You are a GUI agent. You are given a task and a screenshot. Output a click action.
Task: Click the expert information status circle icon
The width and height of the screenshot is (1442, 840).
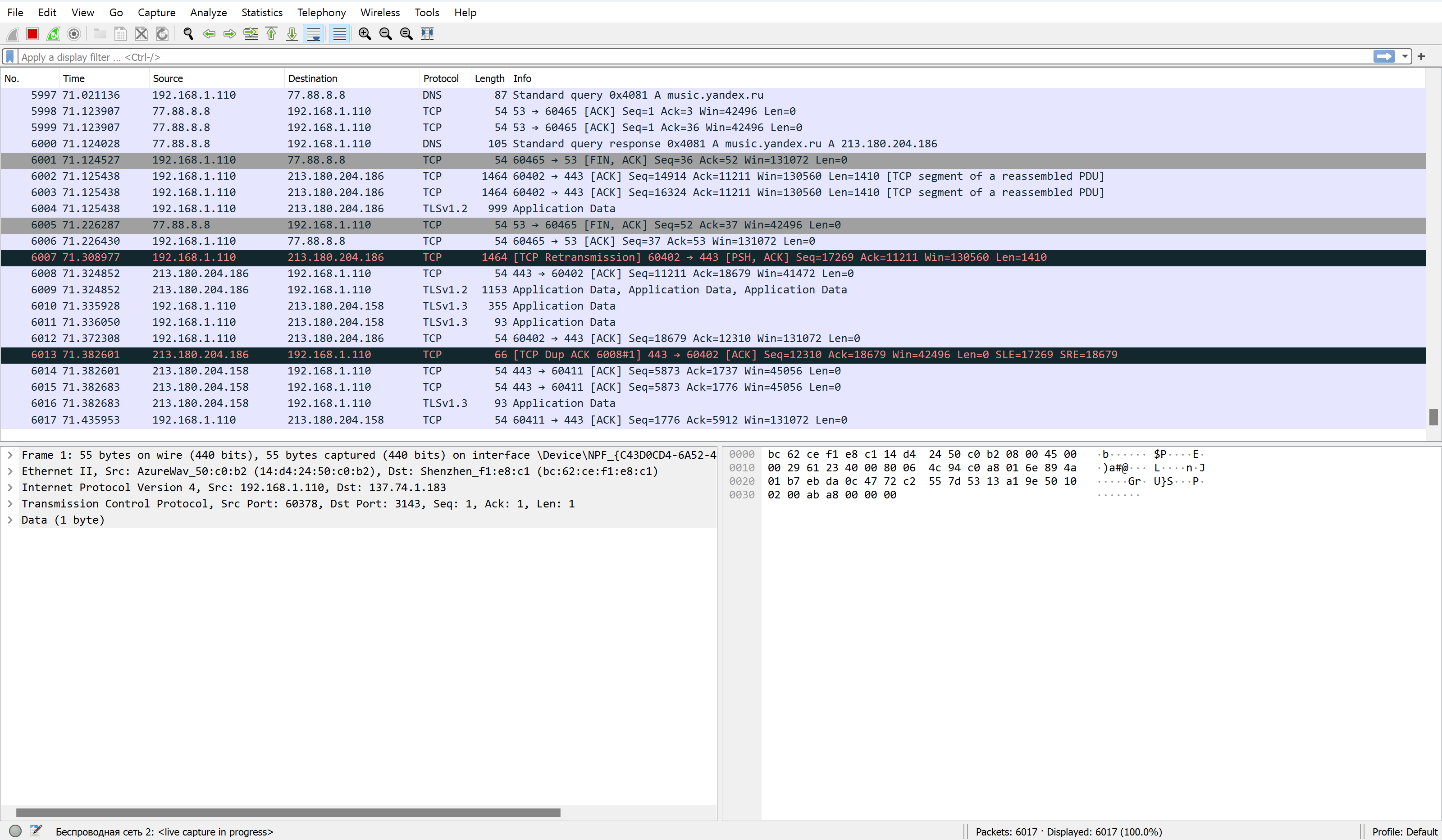(15, 831)
